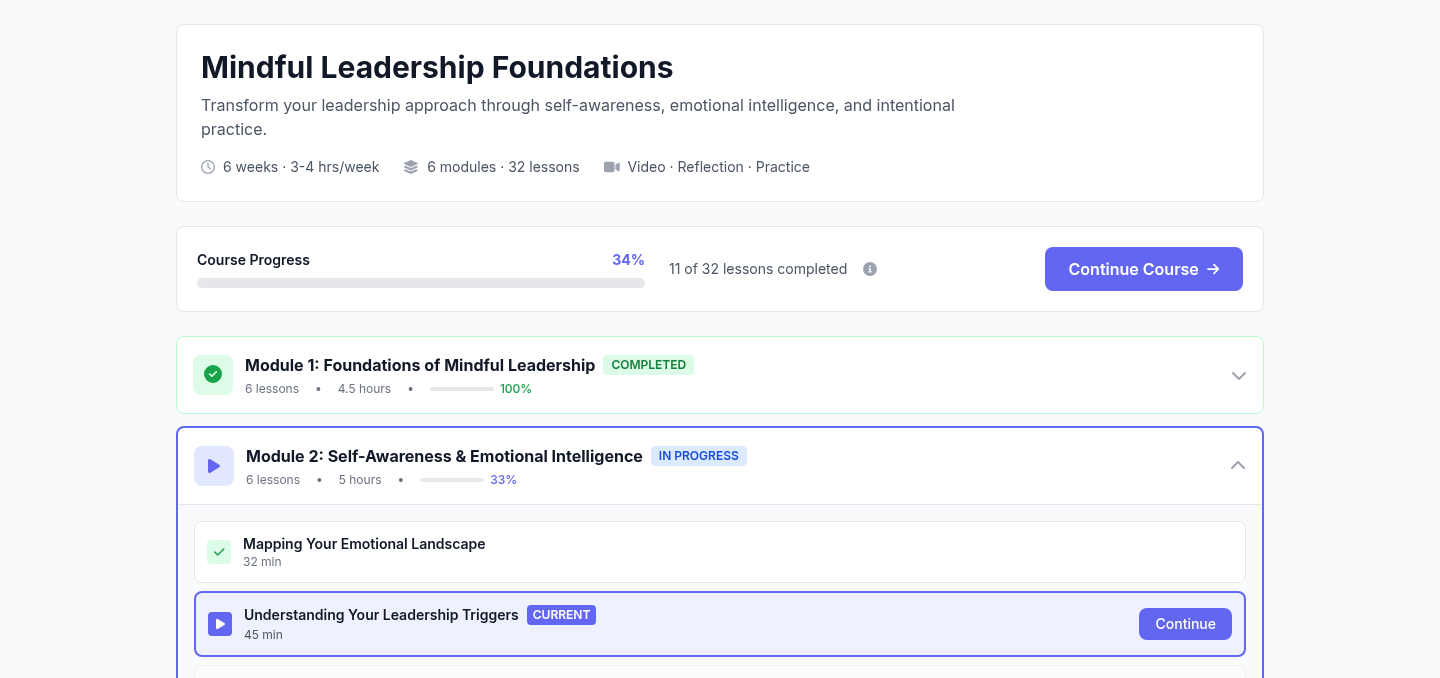Click the IN PROGRESS status badge
The image size is (1440, 678).
pos(698,456)
